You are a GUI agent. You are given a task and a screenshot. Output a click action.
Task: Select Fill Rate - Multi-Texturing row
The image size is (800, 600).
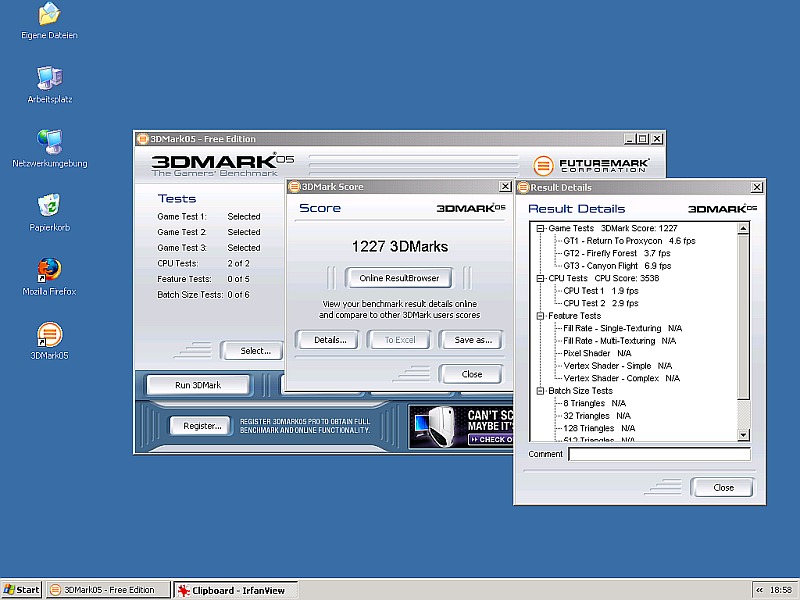(619, 341)
